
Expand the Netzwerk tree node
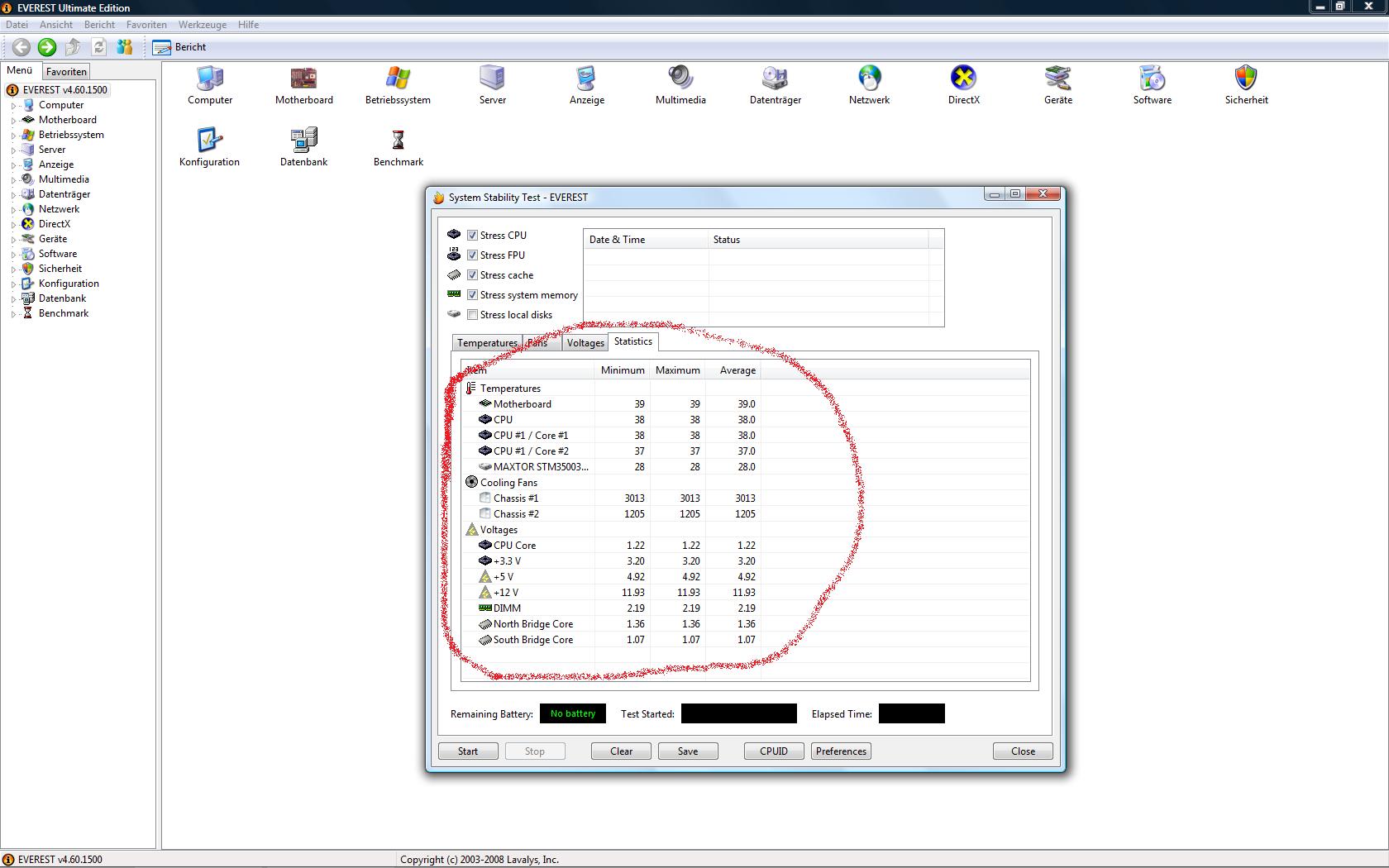click(13, 210)
